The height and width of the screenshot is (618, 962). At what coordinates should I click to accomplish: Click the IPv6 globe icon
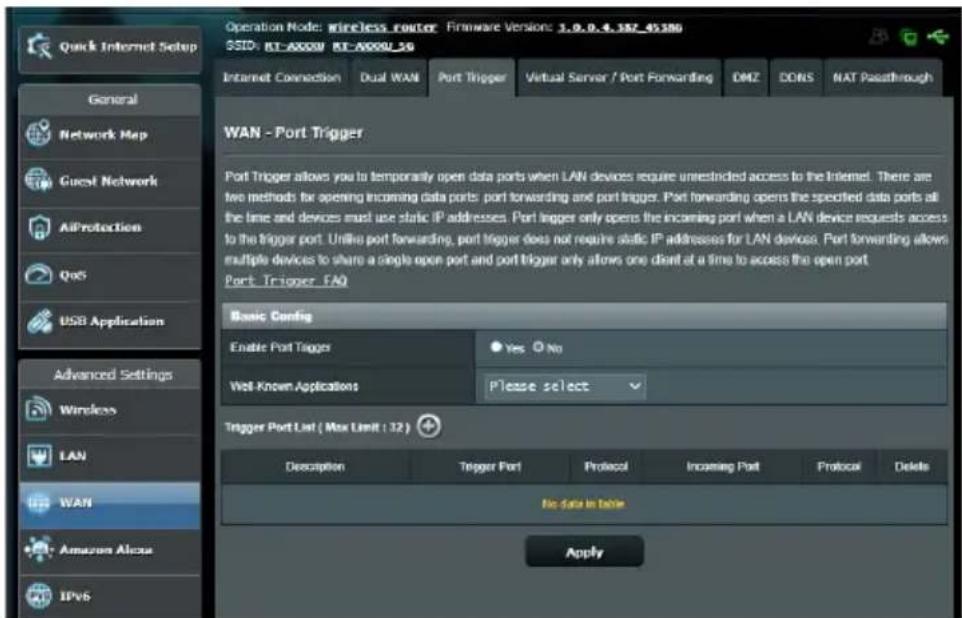coord(39,595)
